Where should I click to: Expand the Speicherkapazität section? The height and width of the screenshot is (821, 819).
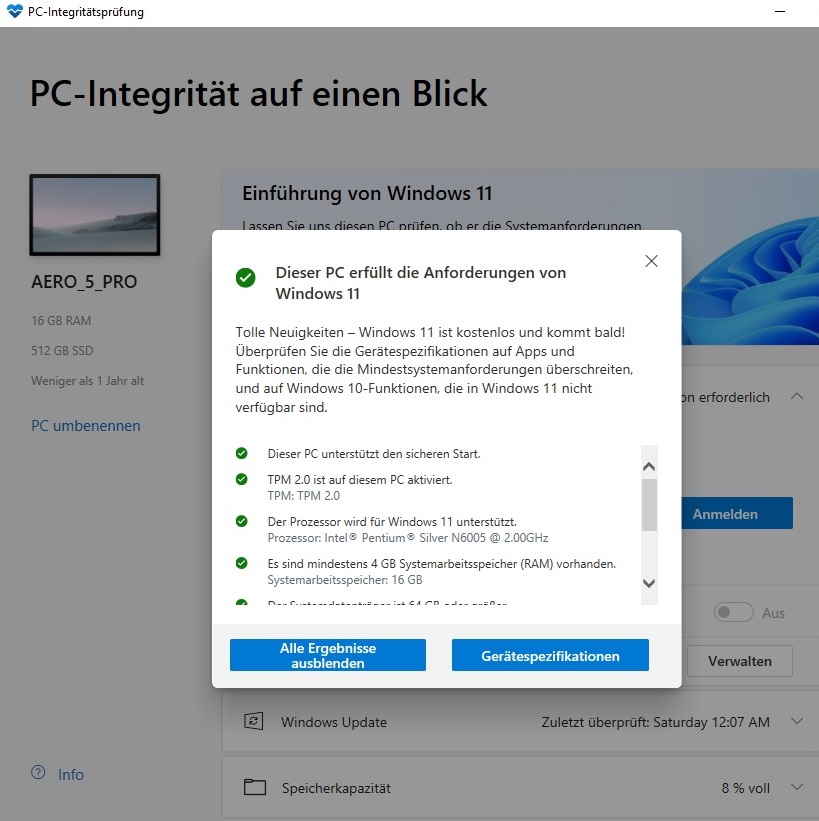[796, 787]
